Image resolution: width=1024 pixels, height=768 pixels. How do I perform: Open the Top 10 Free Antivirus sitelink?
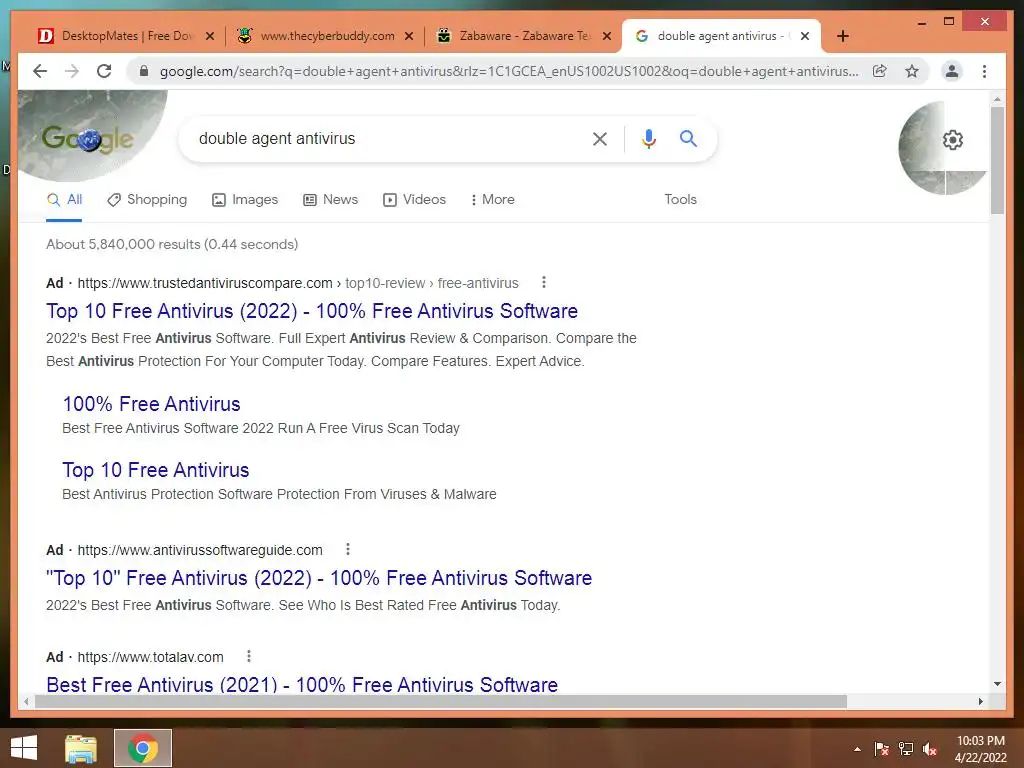click(x=155, y=470)
